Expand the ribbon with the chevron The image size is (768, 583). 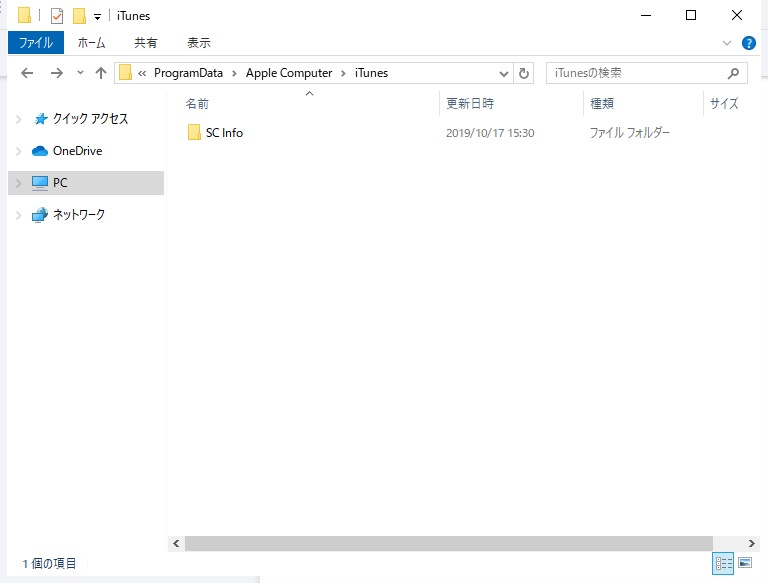[x=727, y=43]
